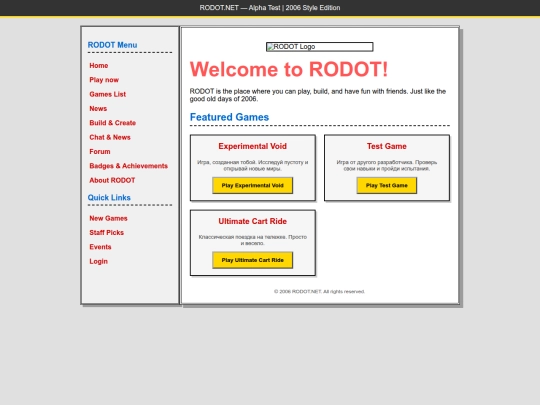Click Play Test Game button
The height and width of the screenshot is (405, 540).
[386, 186]
